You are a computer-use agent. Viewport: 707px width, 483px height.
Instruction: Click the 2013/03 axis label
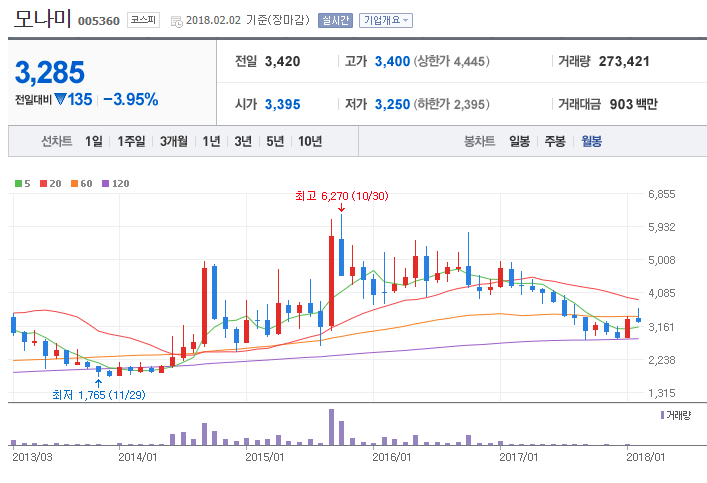[32, 457]
